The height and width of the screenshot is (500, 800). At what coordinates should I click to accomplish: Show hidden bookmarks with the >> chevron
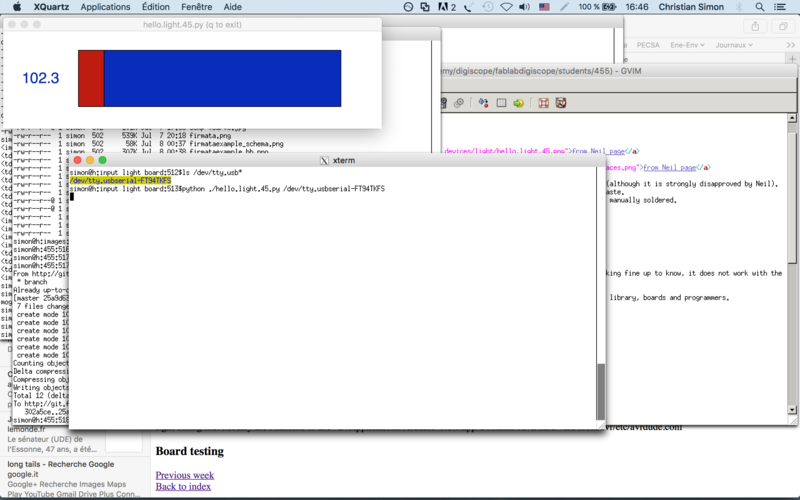coord(791,45)
